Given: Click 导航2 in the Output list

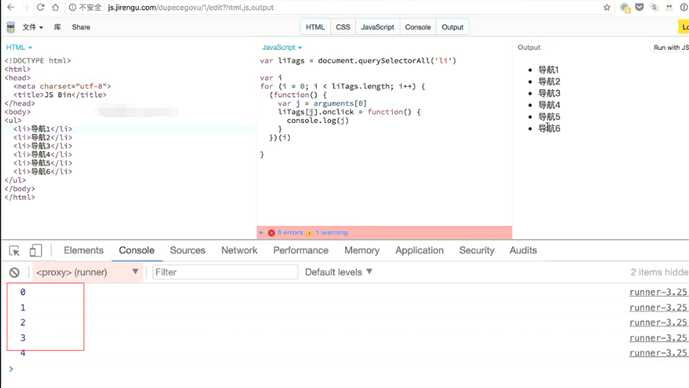Looking at the screenshot, I should (x=549, y=82).
